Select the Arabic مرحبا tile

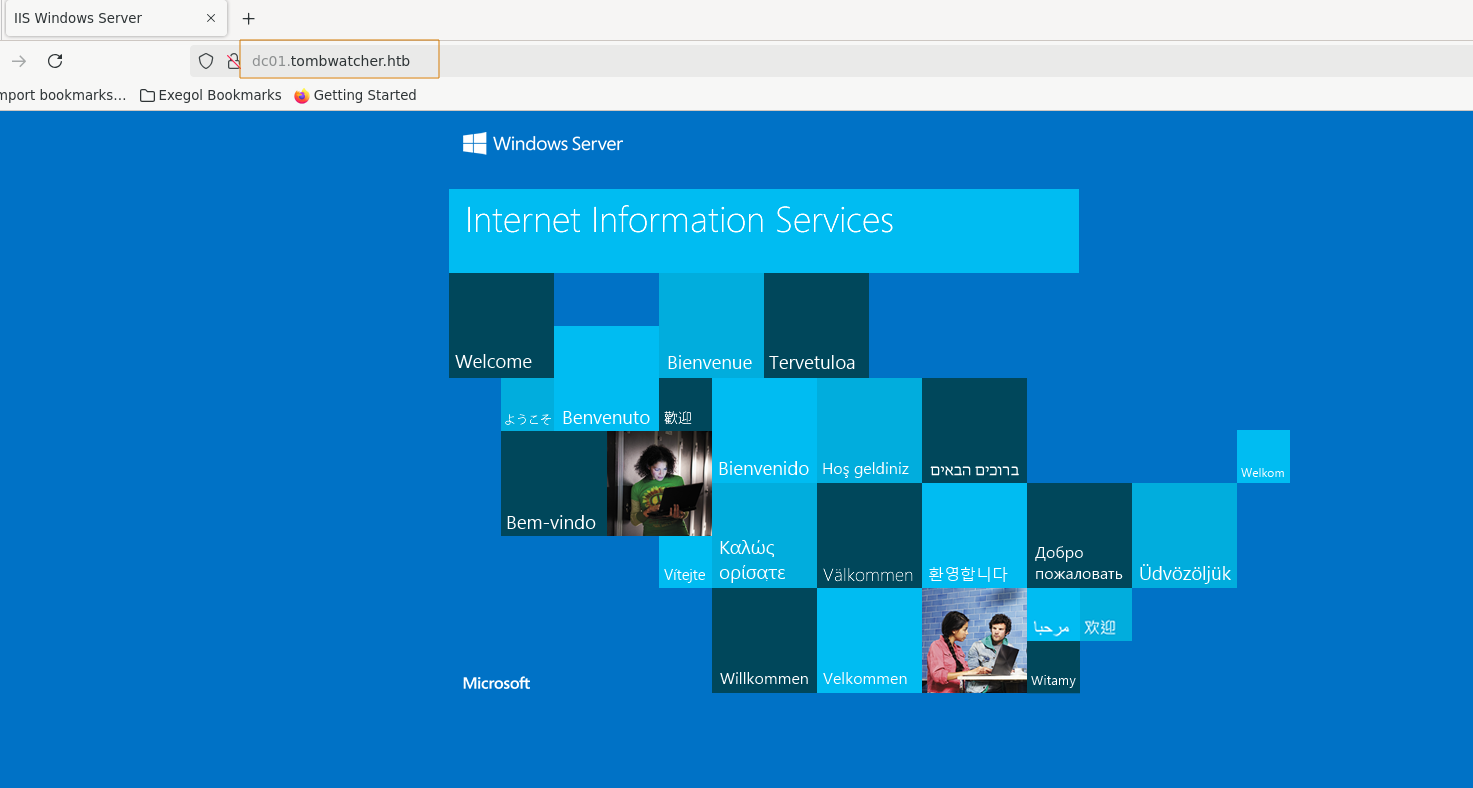click(1053, 614)
